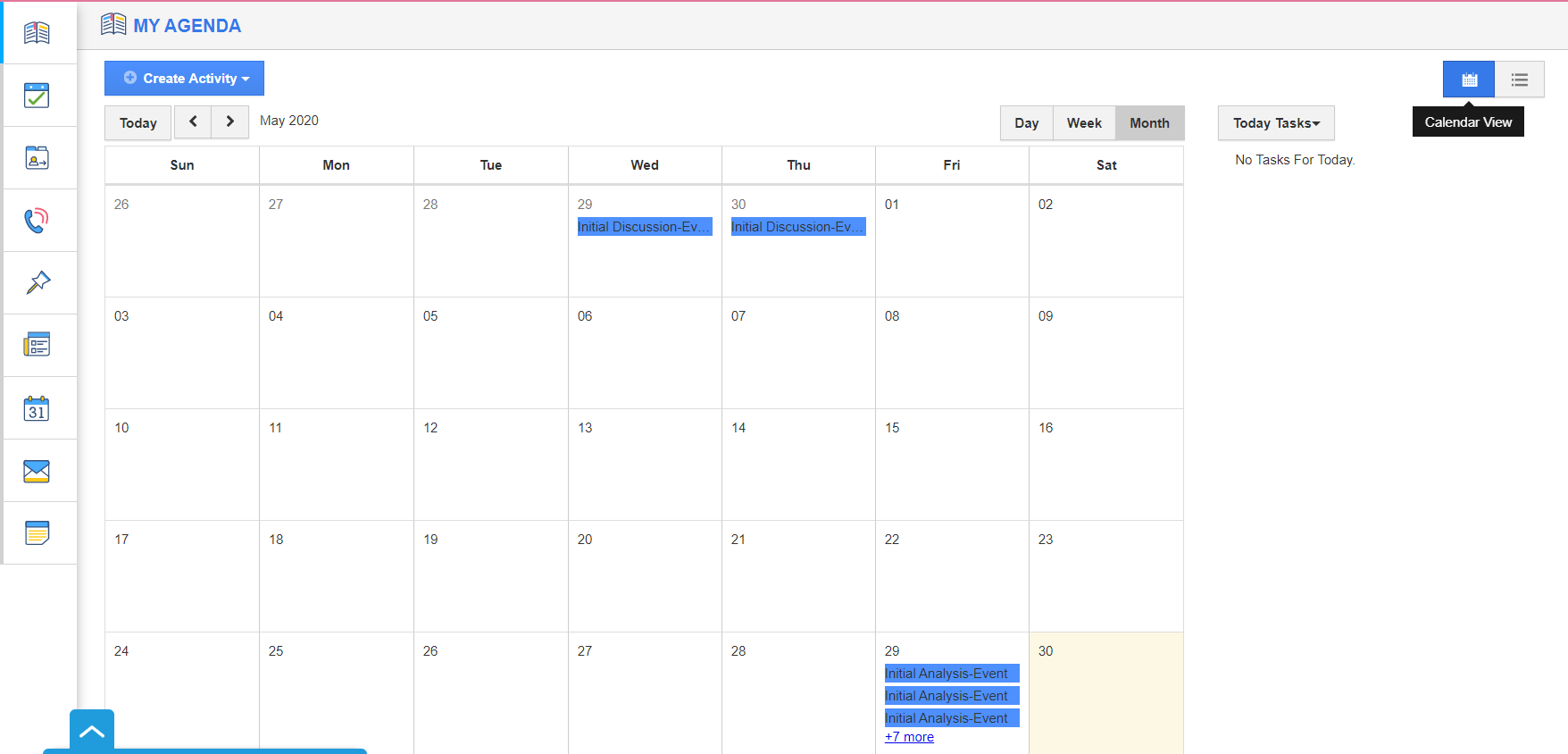Click the My Agenda header book icon
Viewport: 1568px width, 754px height.
click(113, 24)
